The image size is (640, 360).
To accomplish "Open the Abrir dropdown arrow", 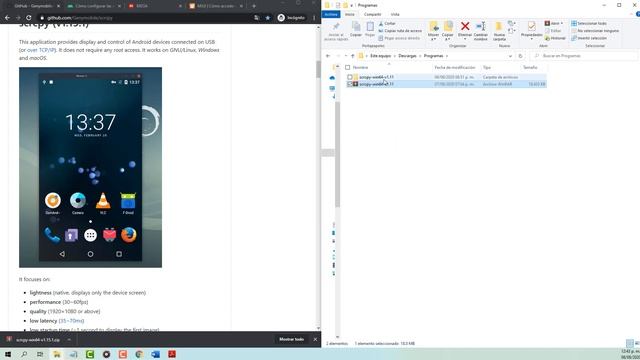I will coord(562,24).
